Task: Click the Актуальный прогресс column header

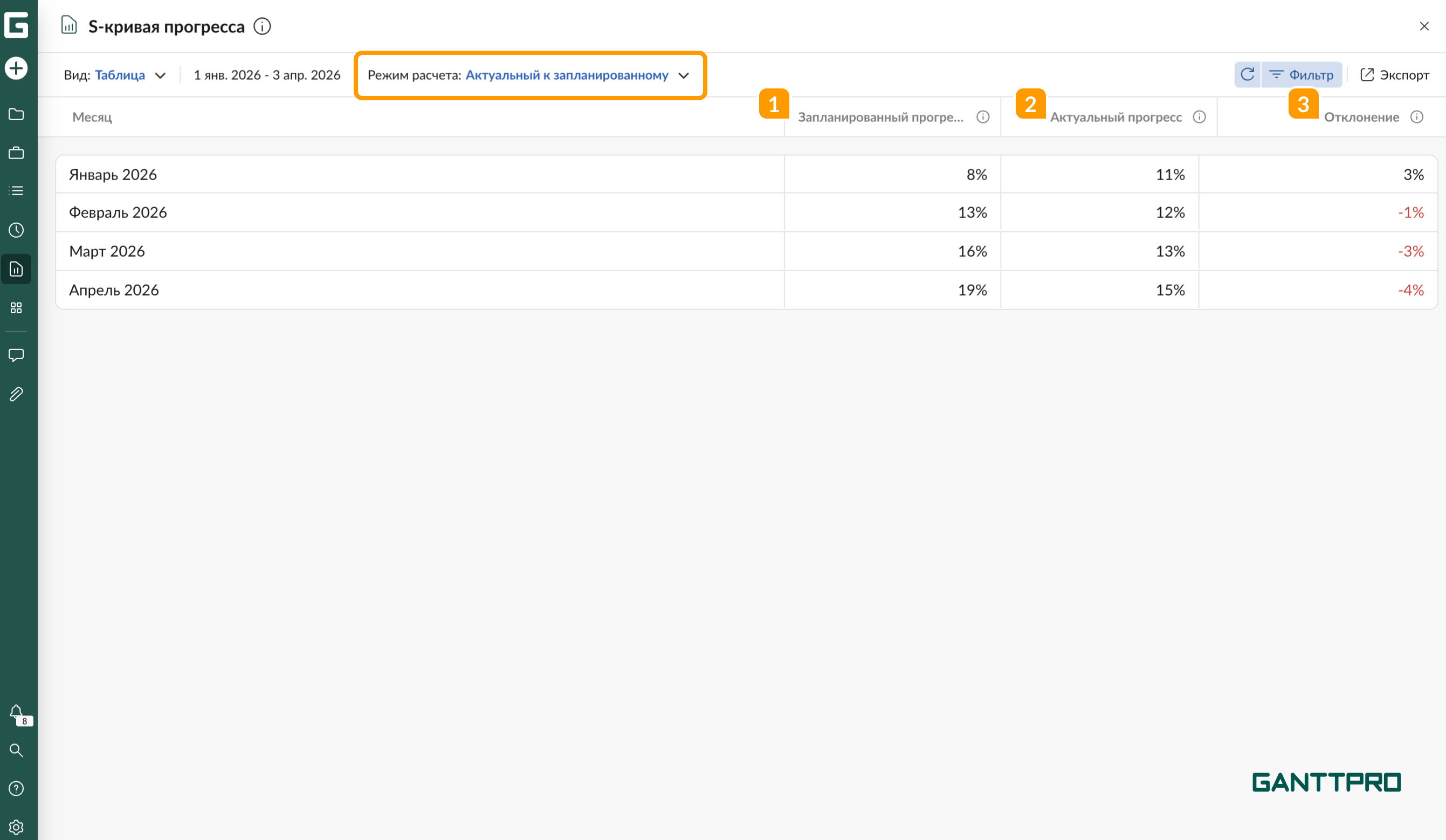Action: point(1115,117)
